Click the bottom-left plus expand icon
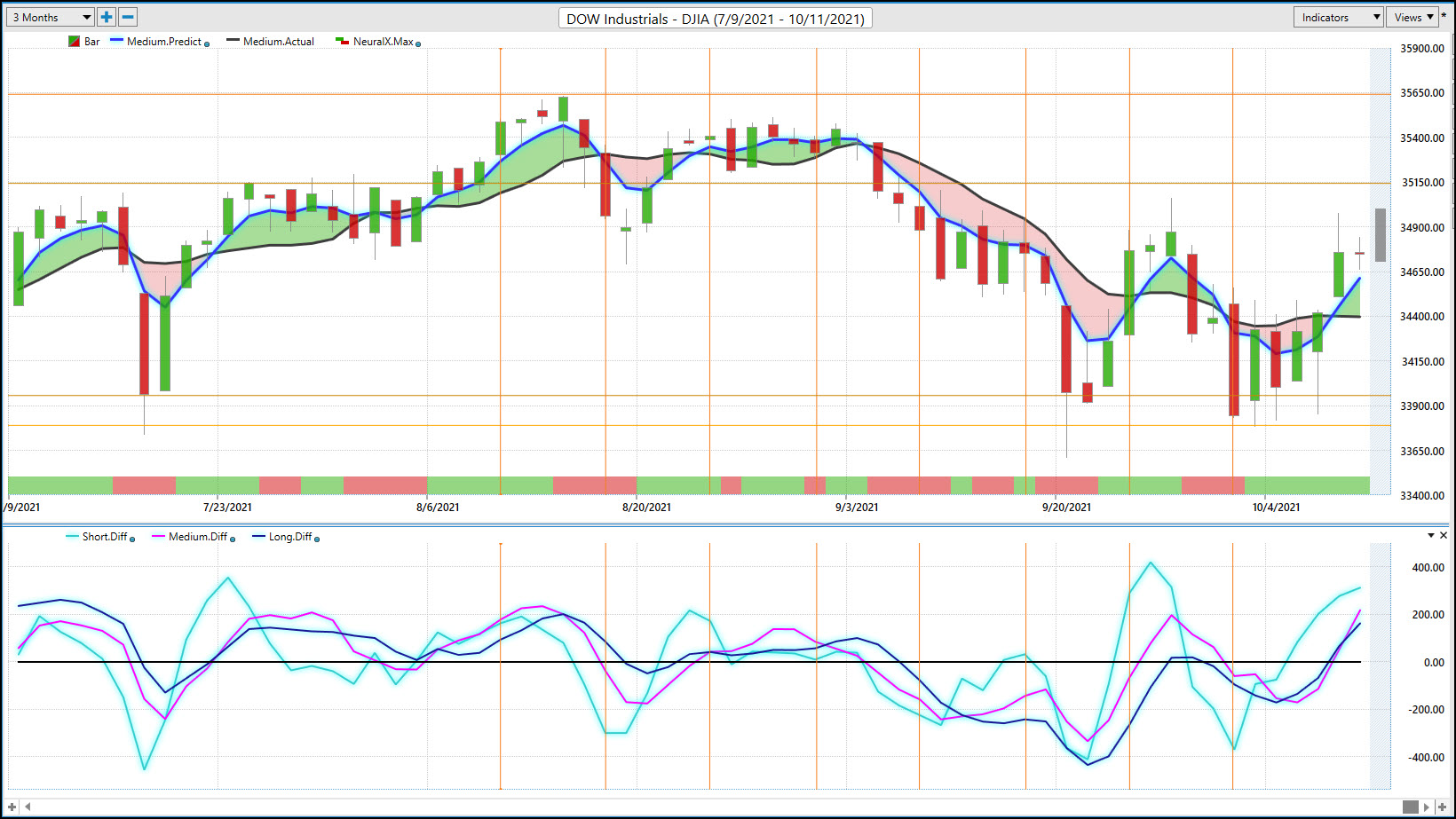The height and width of the screenshot is (819, 1456). [12, 807]
